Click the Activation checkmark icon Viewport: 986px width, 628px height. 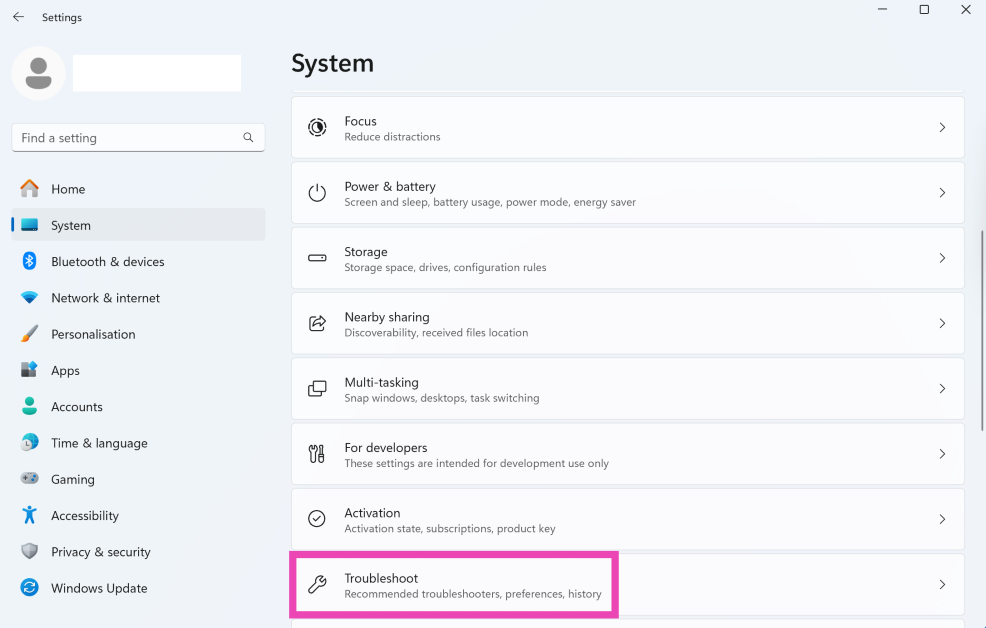(x=317, y=519)
